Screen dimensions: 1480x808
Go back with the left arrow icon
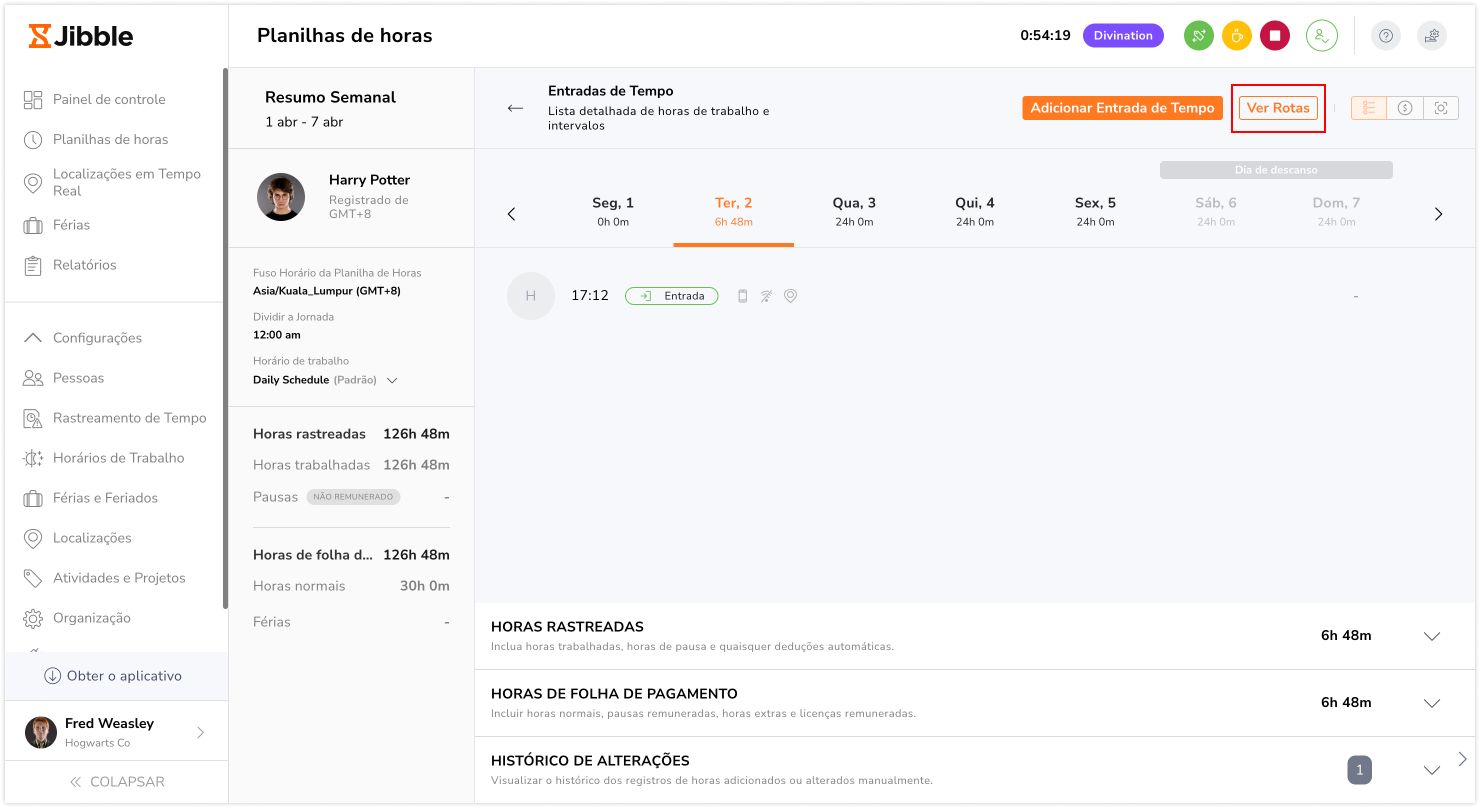coord(515,108)
